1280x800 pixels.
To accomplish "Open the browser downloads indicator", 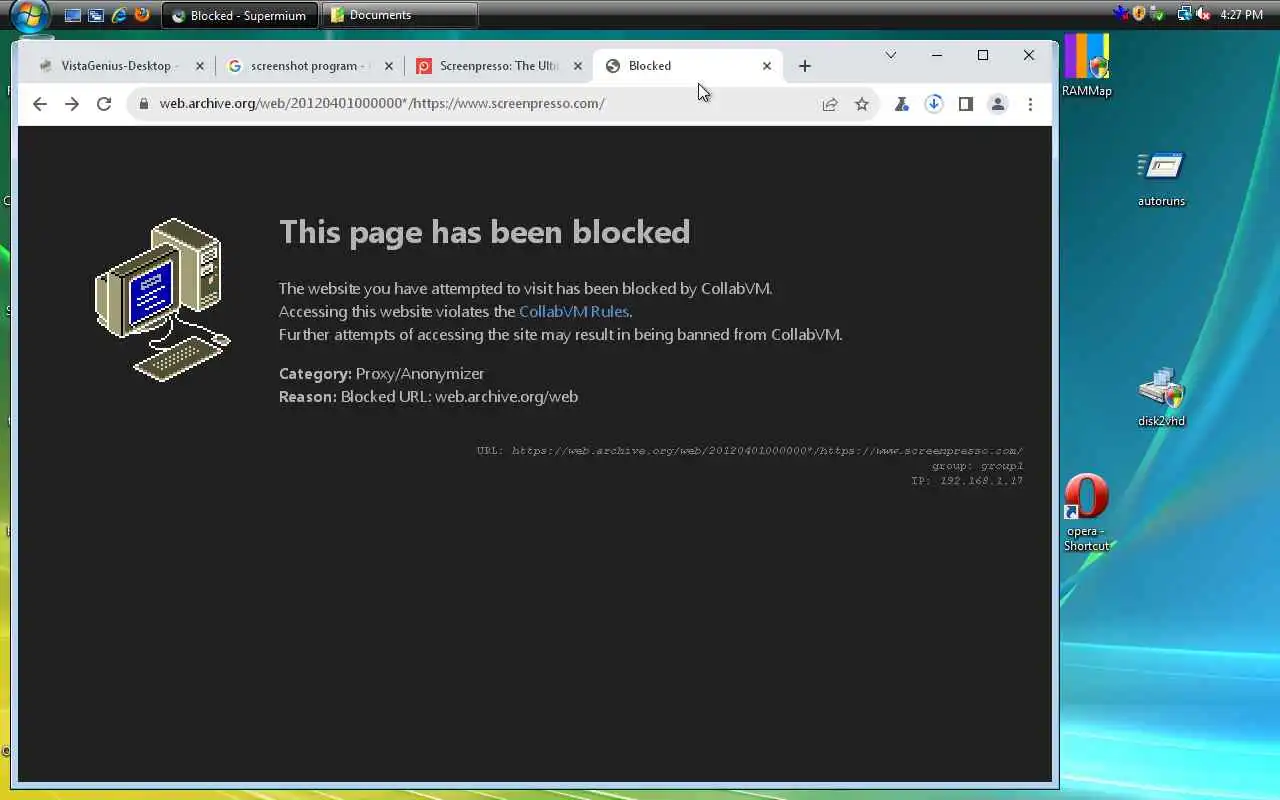I will (934, 104).
